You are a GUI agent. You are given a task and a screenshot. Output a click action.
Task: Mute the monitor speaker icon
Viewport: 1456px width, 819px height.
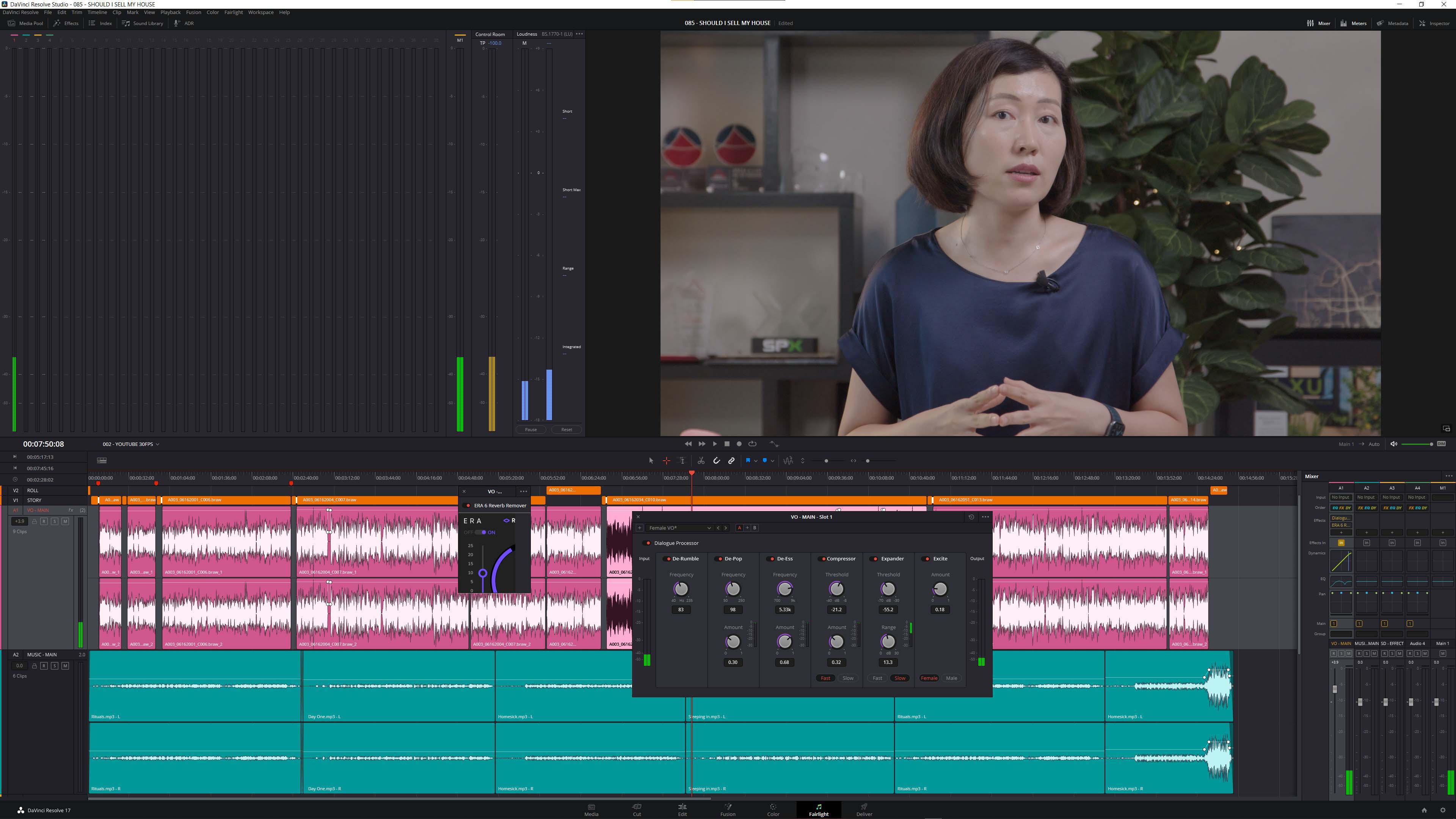pos(1394,444)
